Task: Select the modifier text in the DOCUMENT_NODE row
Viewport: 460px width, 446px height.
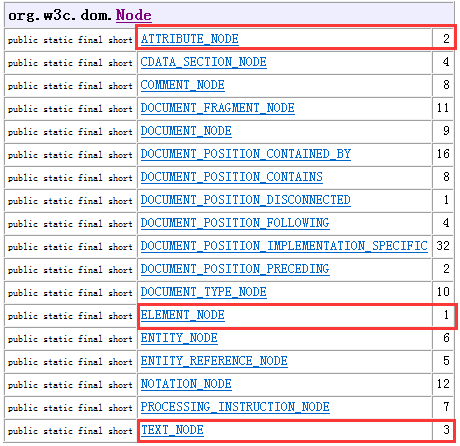Action: [x=70, y=132]
